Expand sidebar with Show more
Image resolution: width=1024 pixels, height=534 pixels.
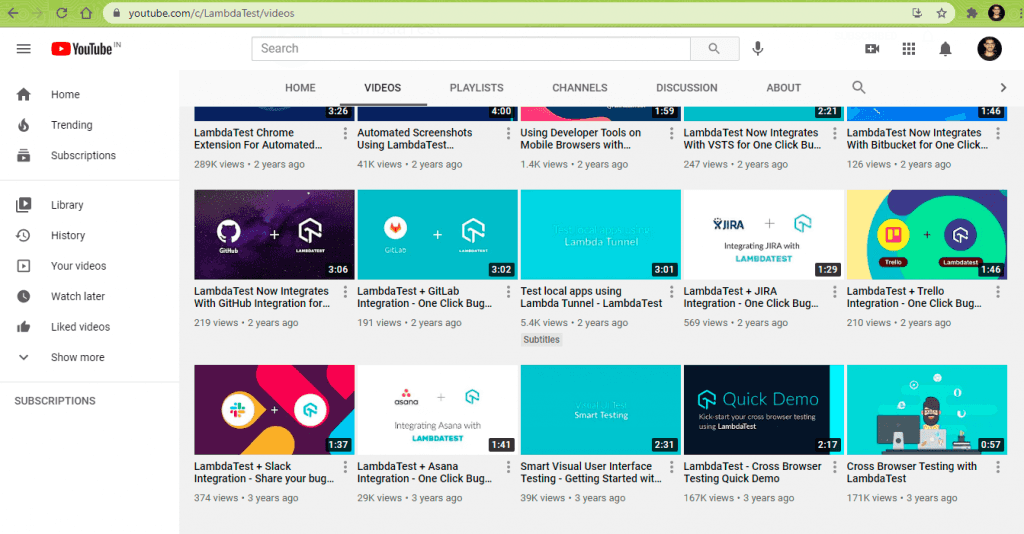click(77, 357)
